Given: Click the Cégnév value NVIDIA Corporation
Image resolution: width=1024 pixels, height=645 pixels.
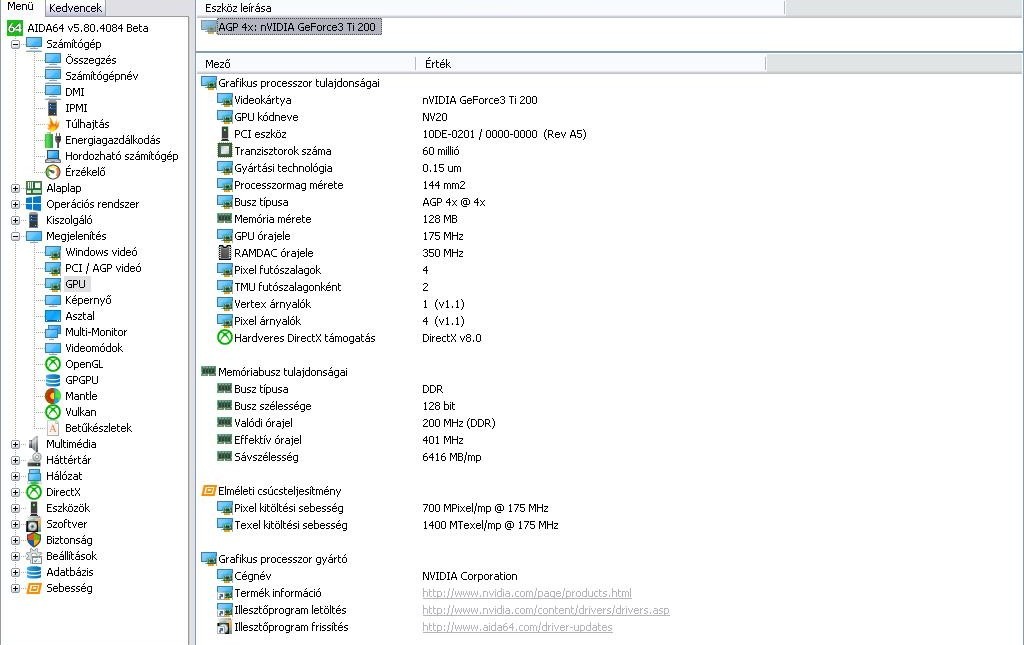Looking at the screenshot, I should pos(470,576).
